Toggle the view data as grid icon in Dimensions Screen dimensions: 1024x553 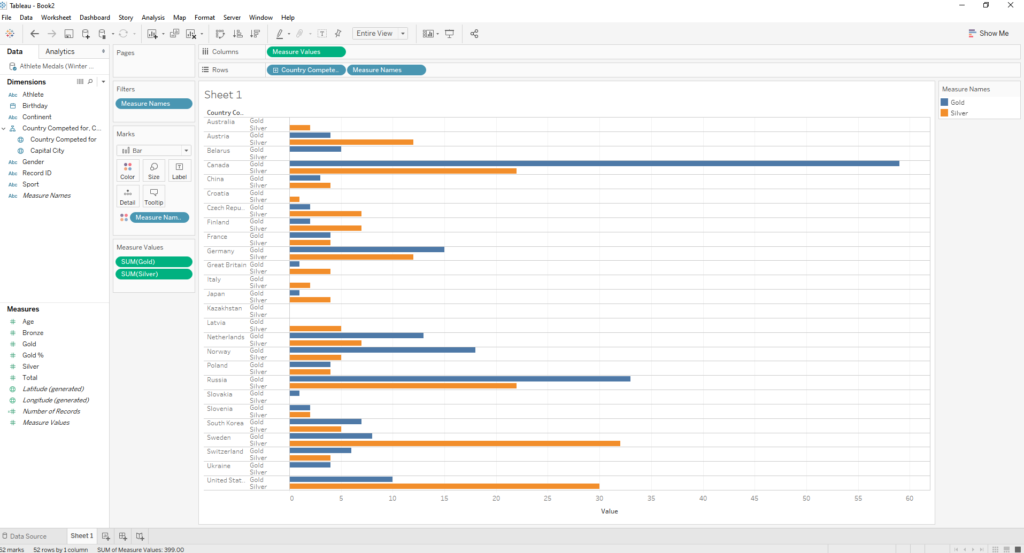pos(79,82)
